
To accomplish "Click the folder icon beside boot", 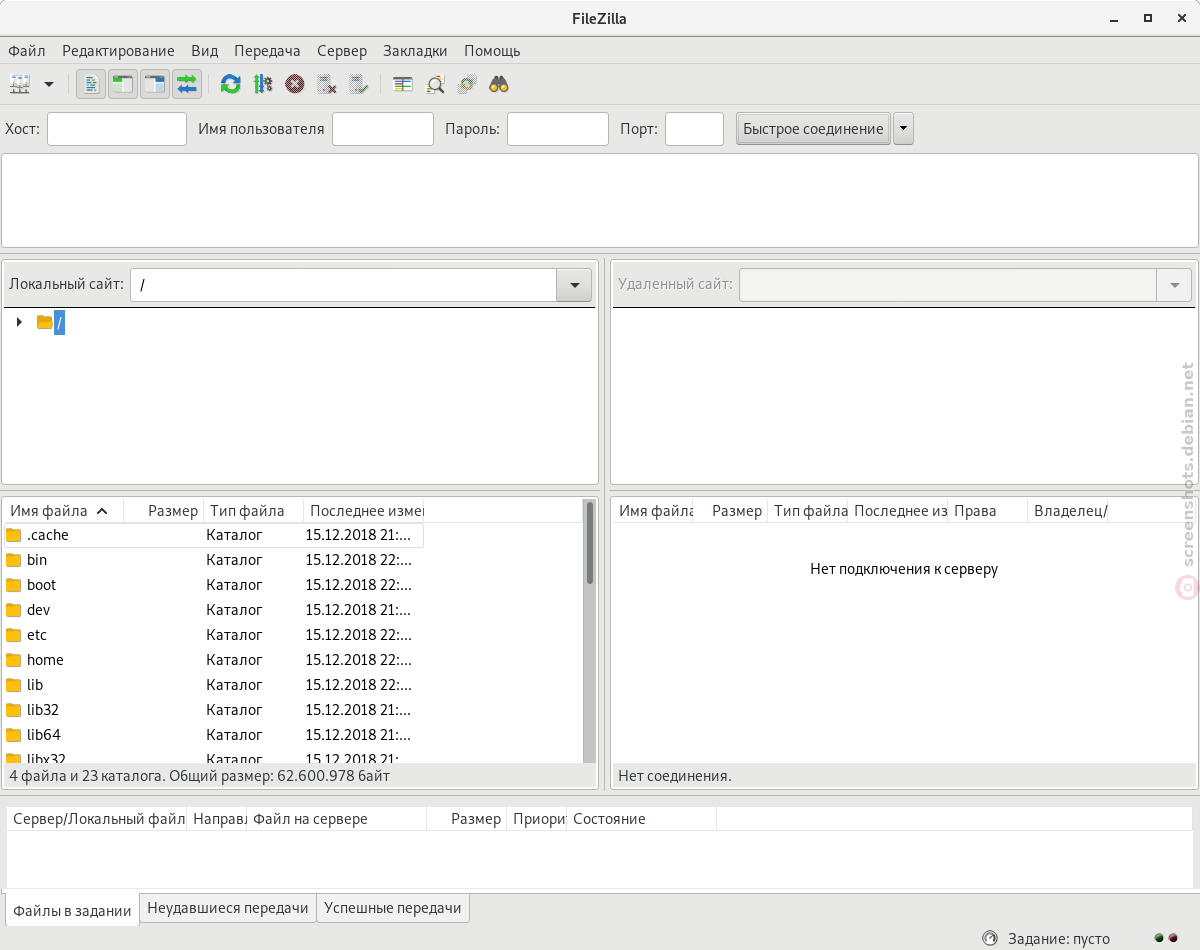I will (x=13, y=585).
